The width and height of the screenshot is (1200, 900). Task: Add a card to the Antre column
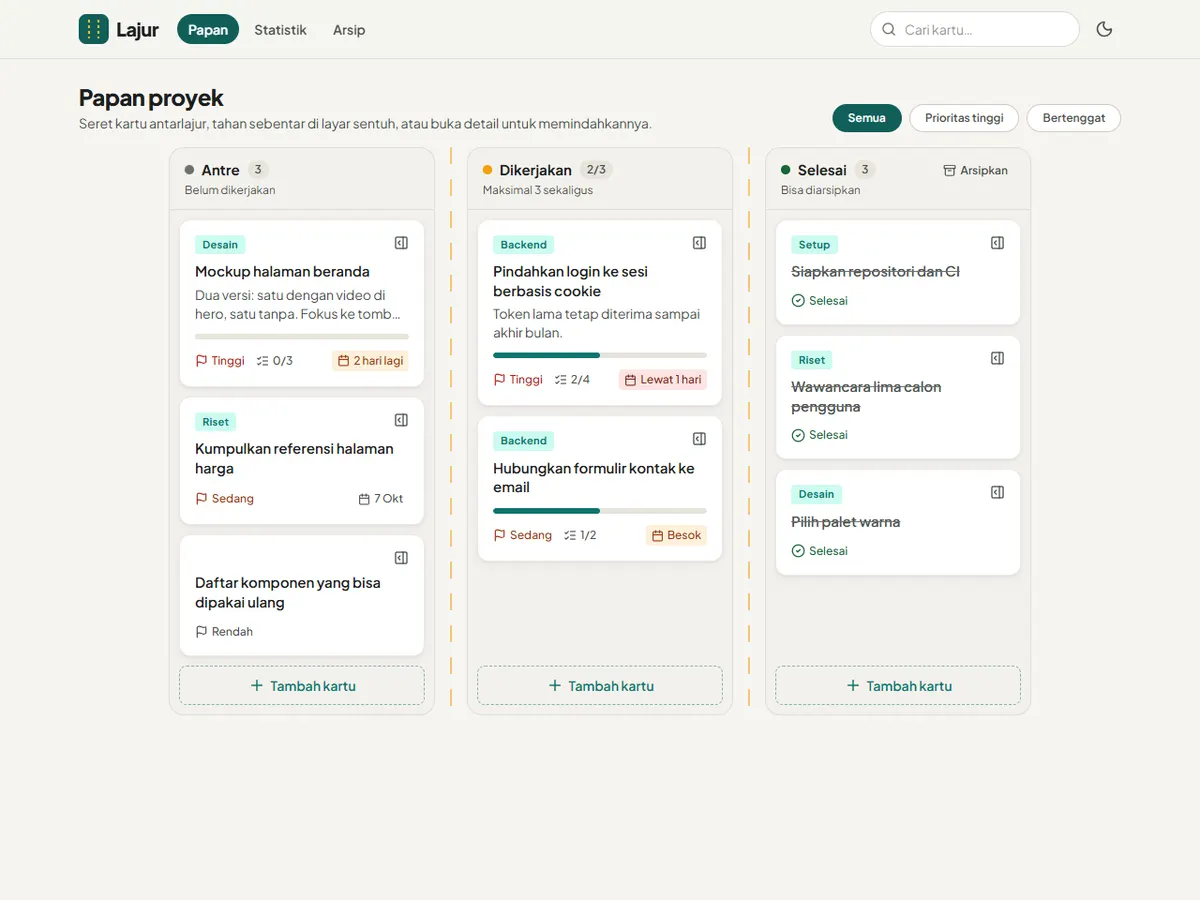[x=302, y=686]
